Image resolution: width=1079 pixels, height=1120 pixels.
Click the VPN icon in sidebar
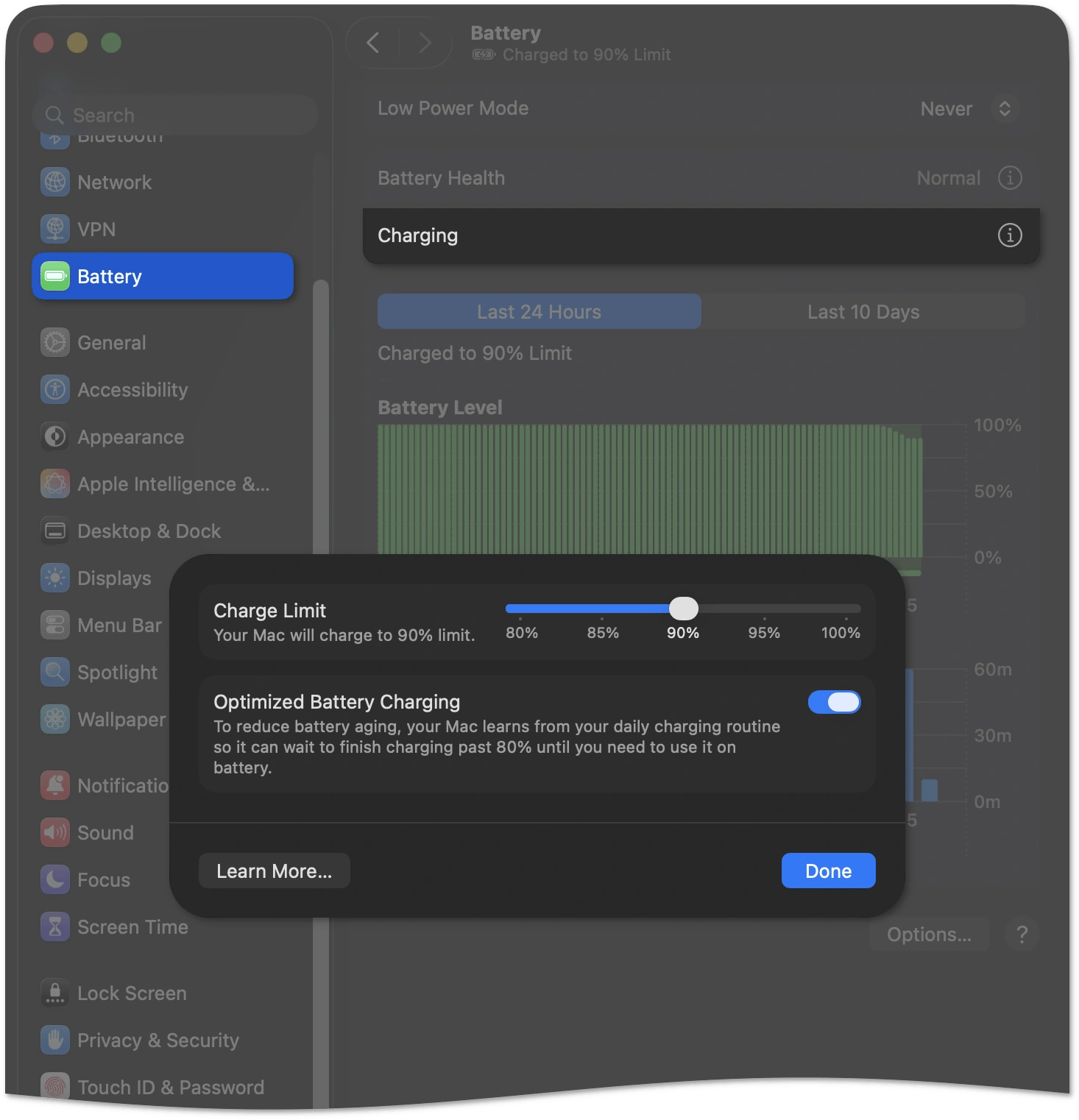pyautogui.click(x=55, y=229)
